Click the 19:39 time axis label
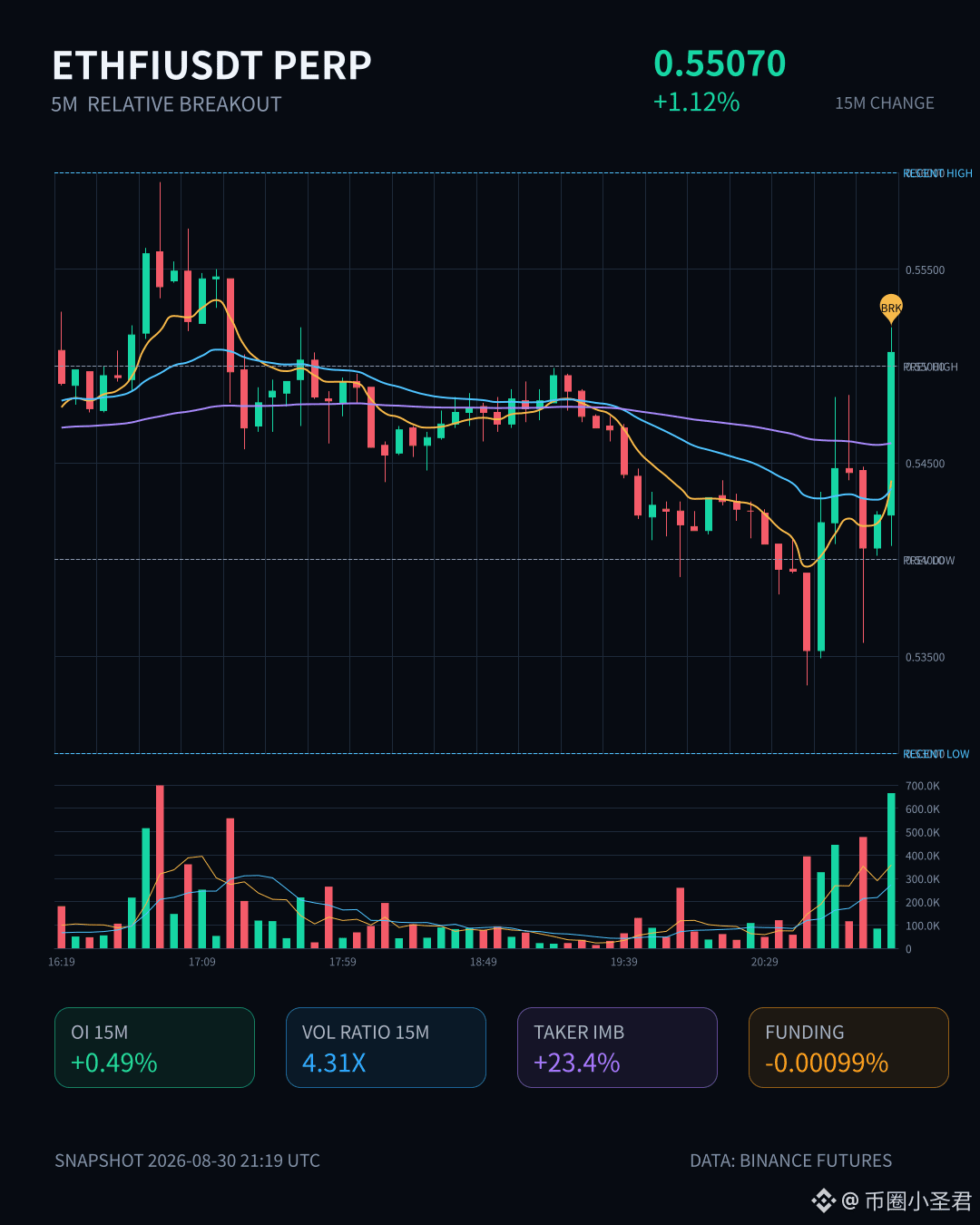Screen dimensions: 980x1225 624,962
